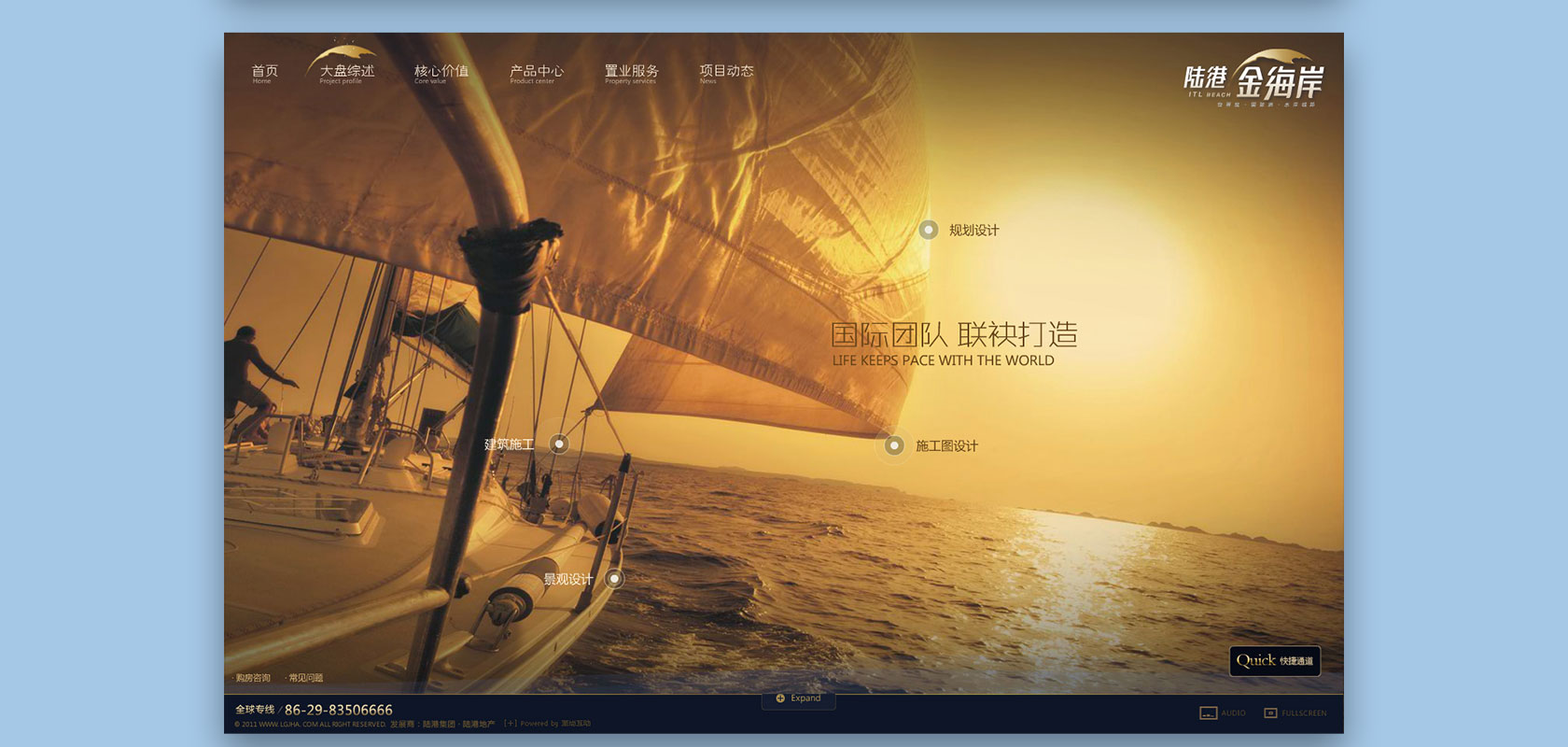Click the audio speaker icon
Viewport: 1568px width, 747px height.
coord(1208,713)
